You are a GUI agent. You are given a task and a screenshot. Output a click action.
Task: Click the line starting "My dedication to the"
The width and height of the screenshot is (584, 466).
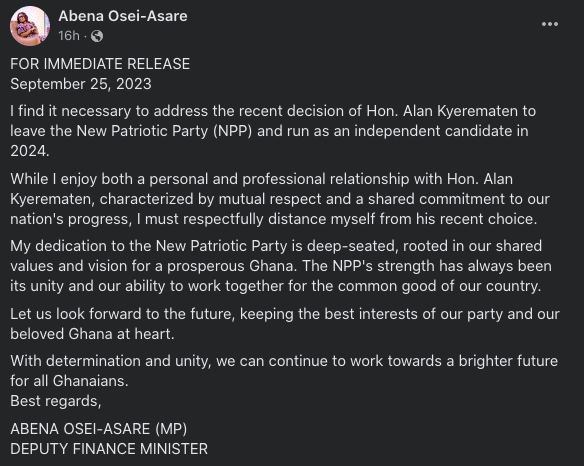(276, 246)
